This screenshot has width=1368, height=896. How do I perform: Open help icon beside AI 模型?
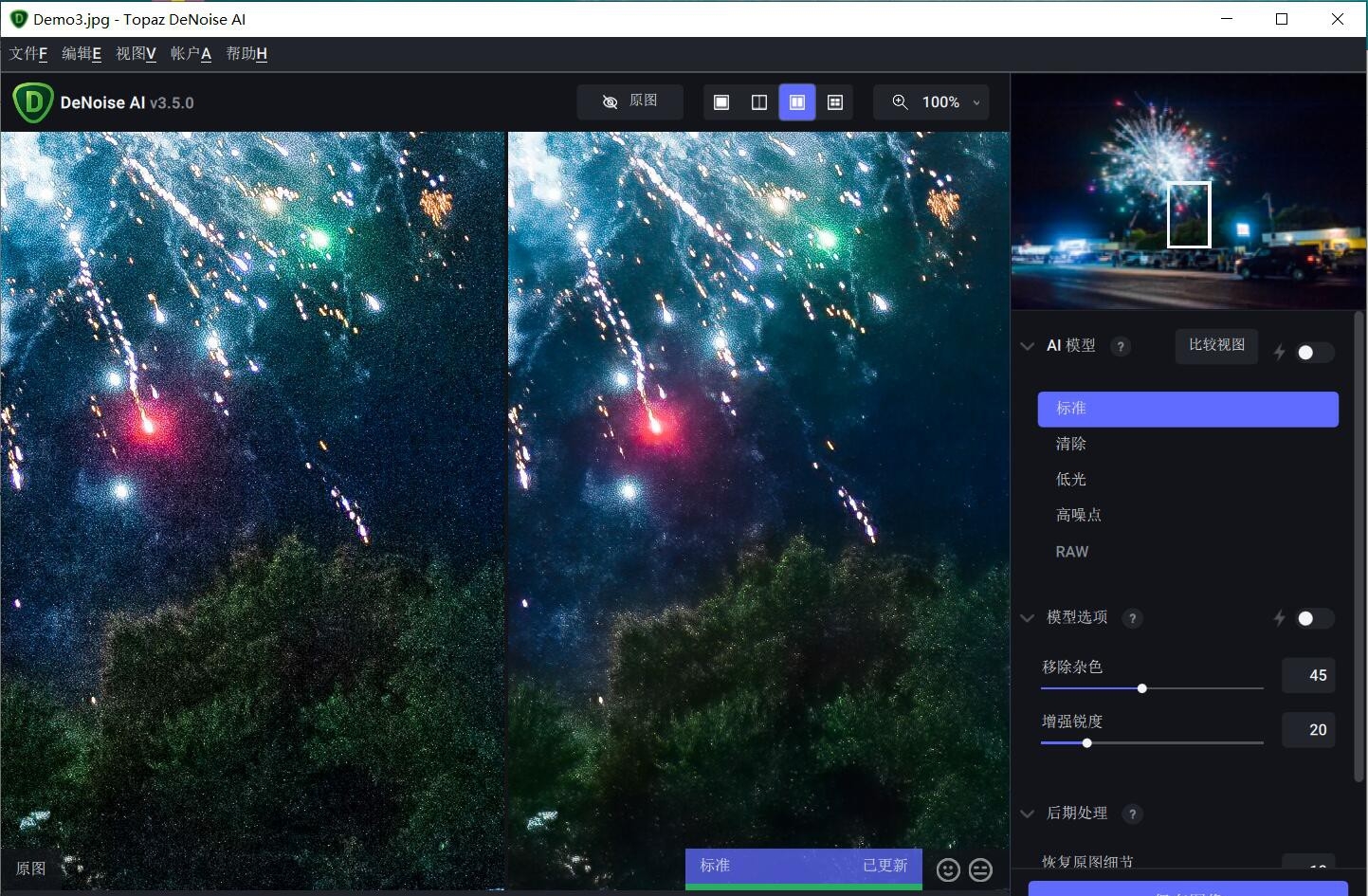click(1121, 347)
